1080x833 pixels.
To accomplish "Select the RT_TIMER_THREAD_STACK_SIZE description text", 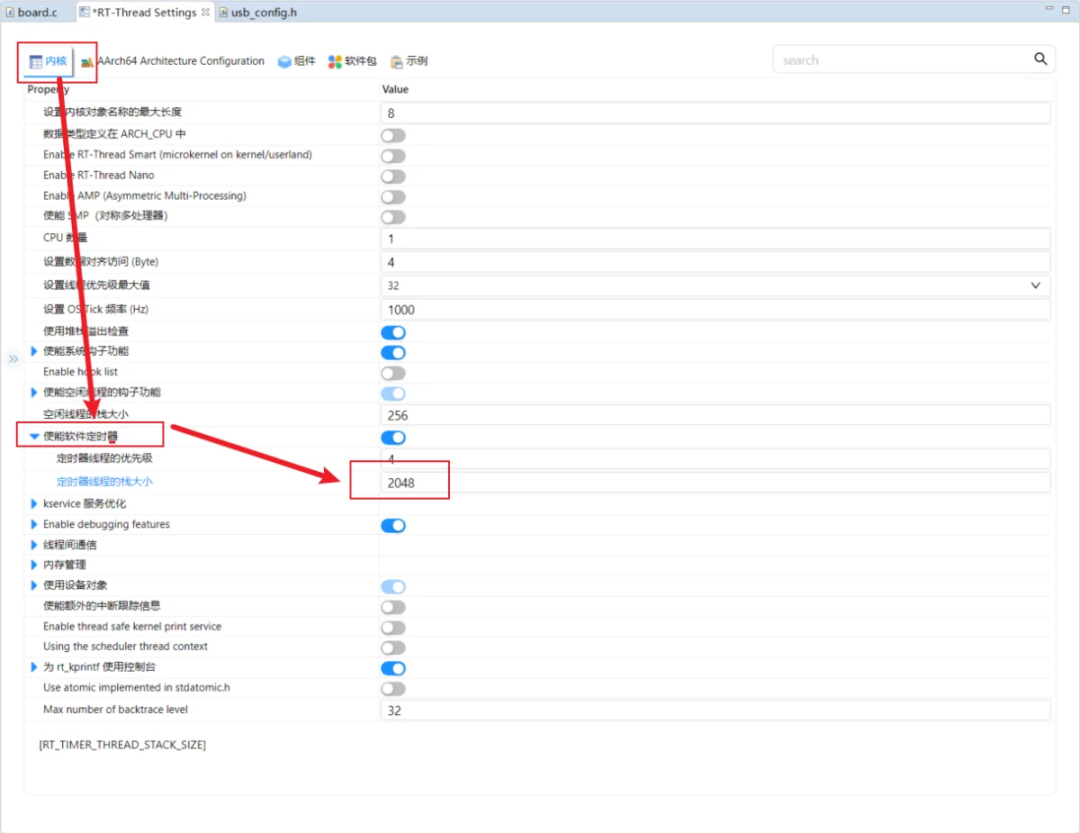I will point(123,745).
